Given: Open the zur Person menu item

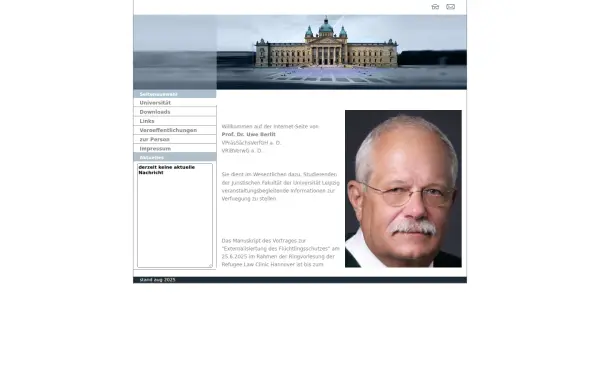Looking at the screenshot, I should 174,140.
